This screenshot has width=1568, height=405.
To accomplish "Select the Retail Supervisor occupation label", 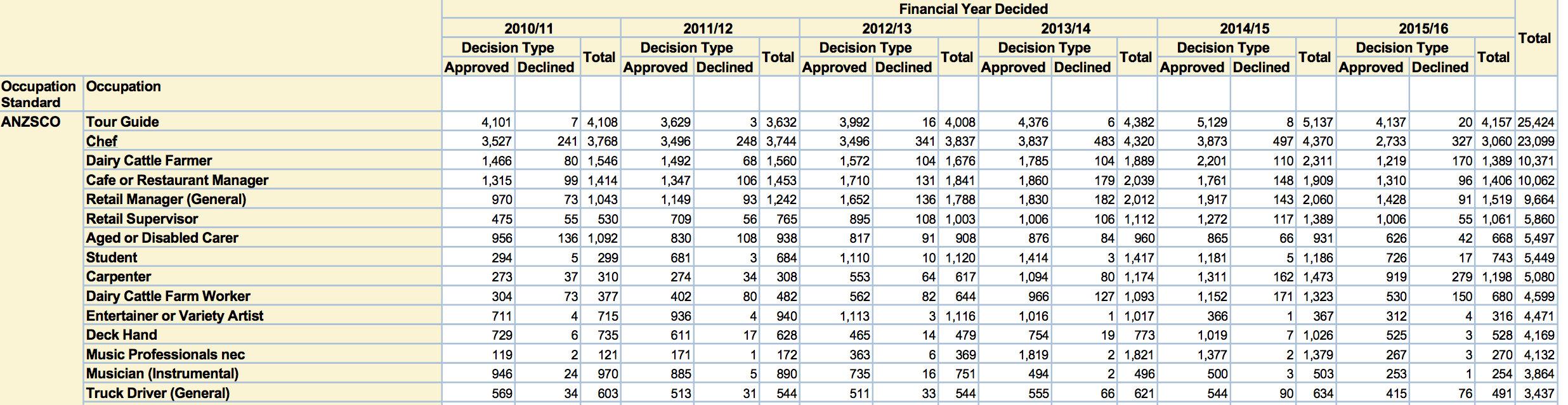I will (x=142, y=219).
